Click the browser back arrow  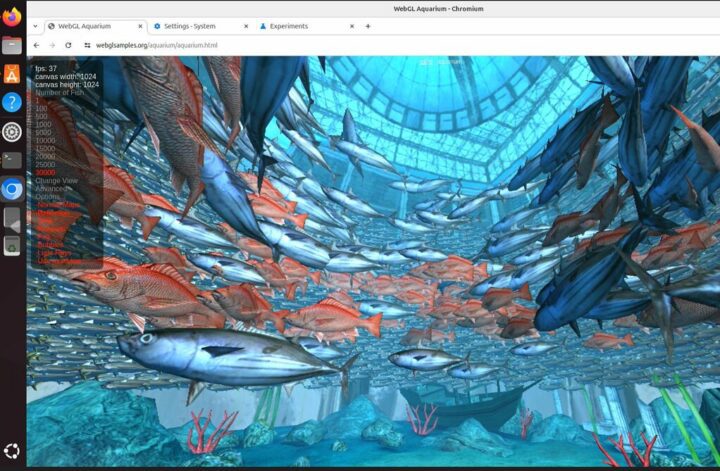(37, 45)
